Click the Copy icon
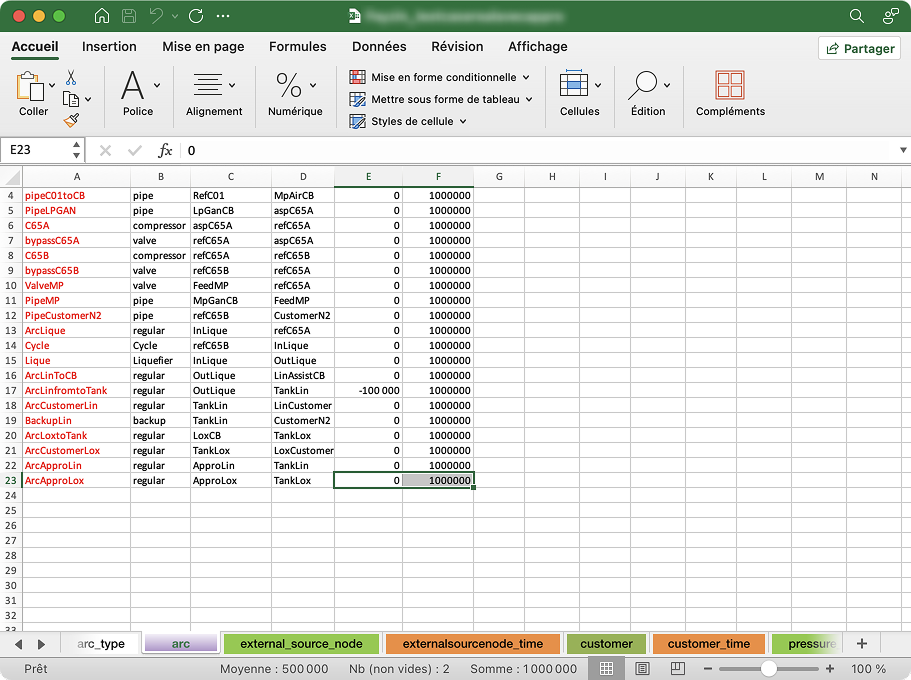This screenshot has width=911, height=680. pyautogui.click(x=71, y=99)
